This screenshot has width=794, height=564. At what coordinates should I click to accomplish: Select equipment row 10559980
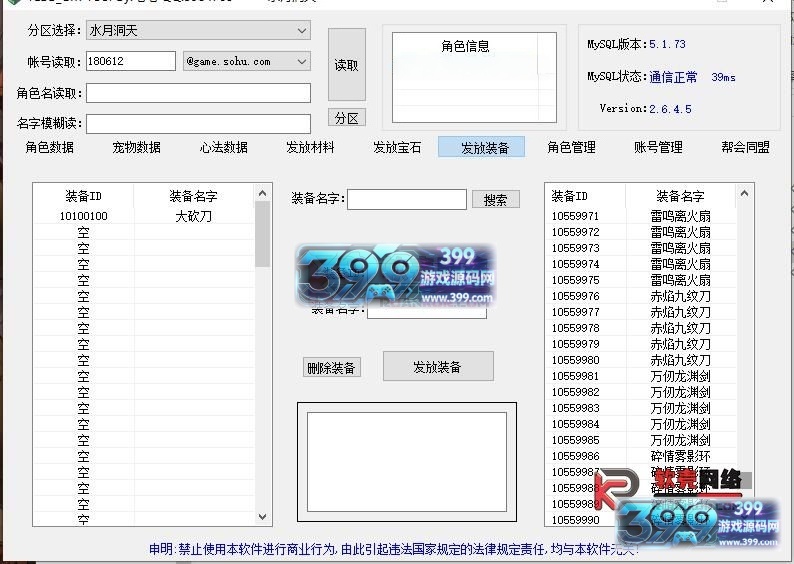click(641, 360)
